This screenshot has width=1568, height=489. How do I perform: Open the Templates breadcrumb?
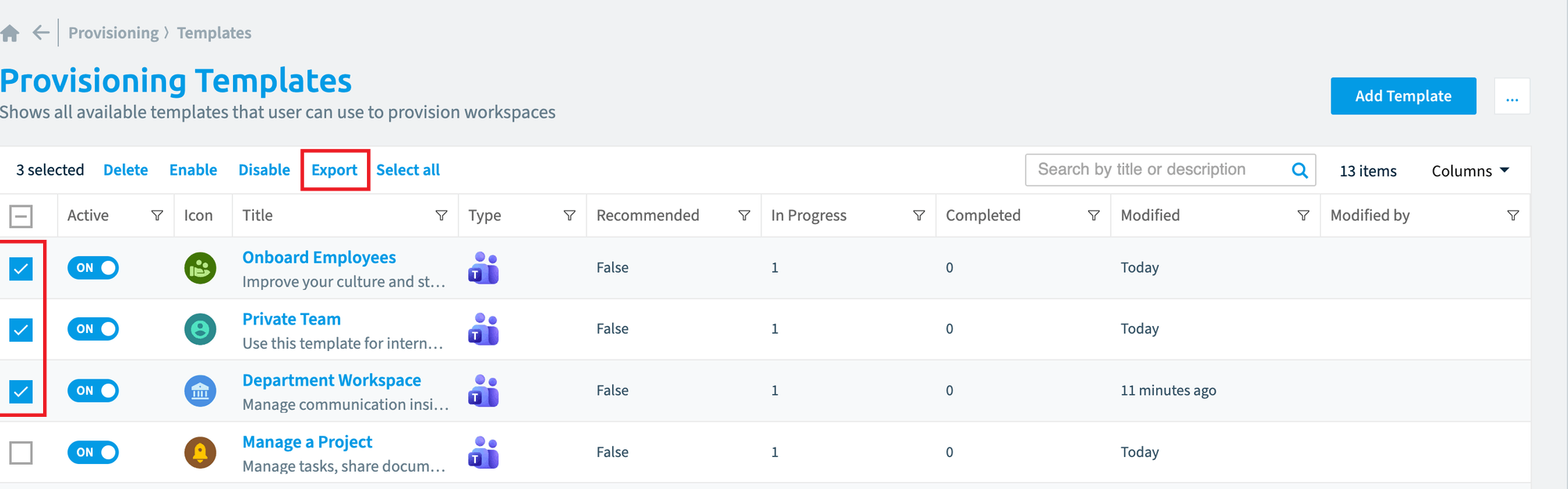(214, 33)
